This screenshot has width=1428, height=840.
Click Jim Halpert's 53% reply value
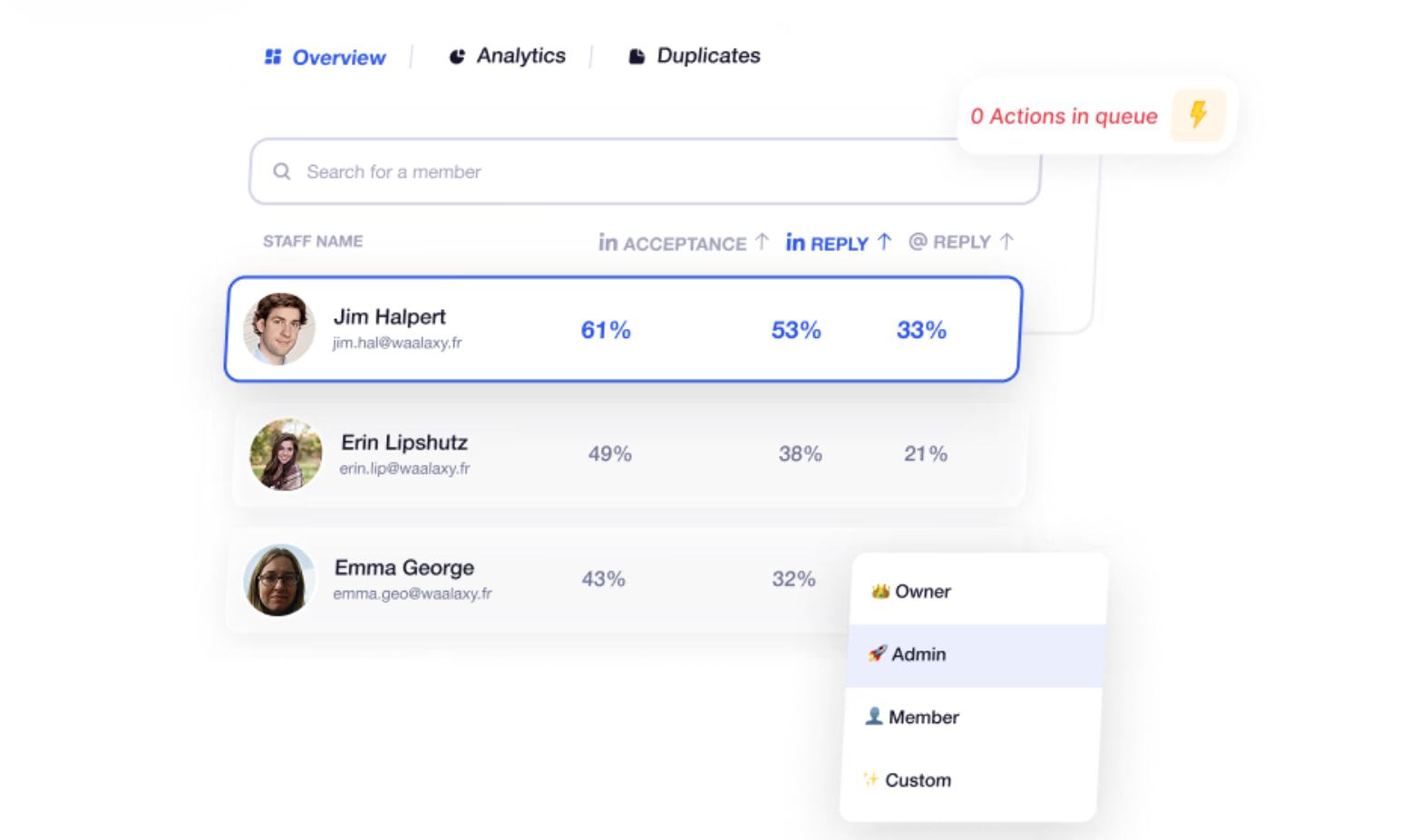click(796, 330)
